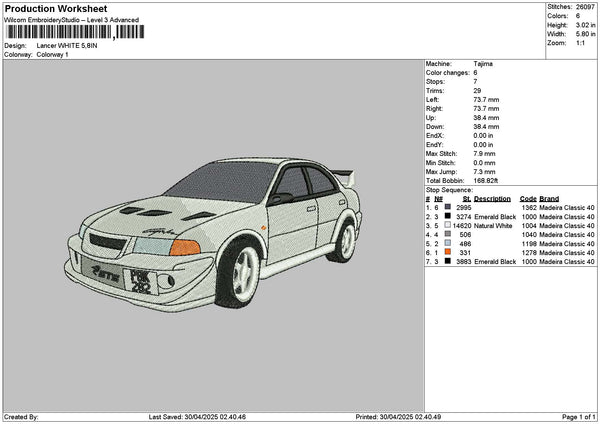Click the Production Worksheet title
The width and height of the screenshot is (600, 424).
pos(55,8)
